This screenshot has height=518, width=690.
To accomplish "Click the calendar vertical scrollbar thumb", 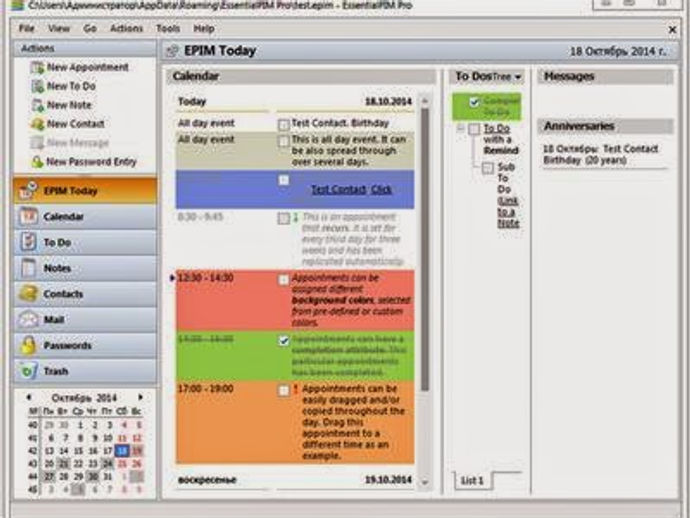I will (x=425, y=250).
